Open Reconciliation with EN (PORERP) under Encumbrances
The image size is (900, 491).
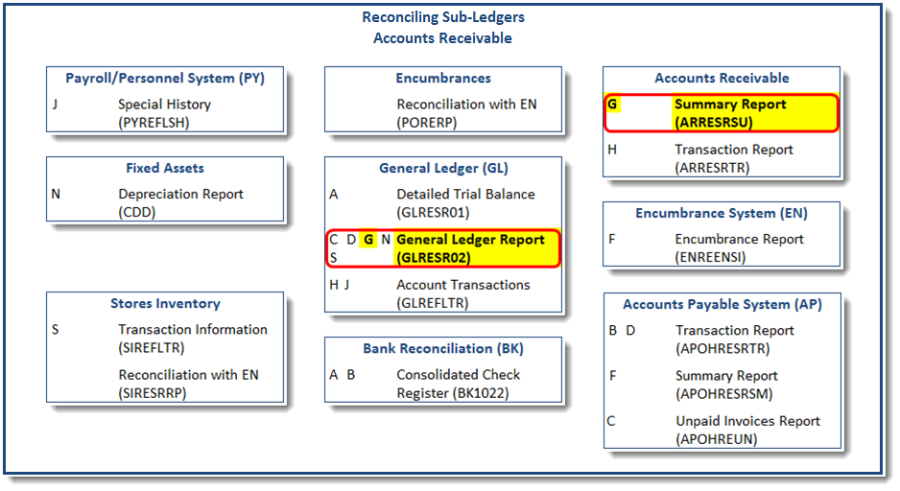(x=466, y=113)
